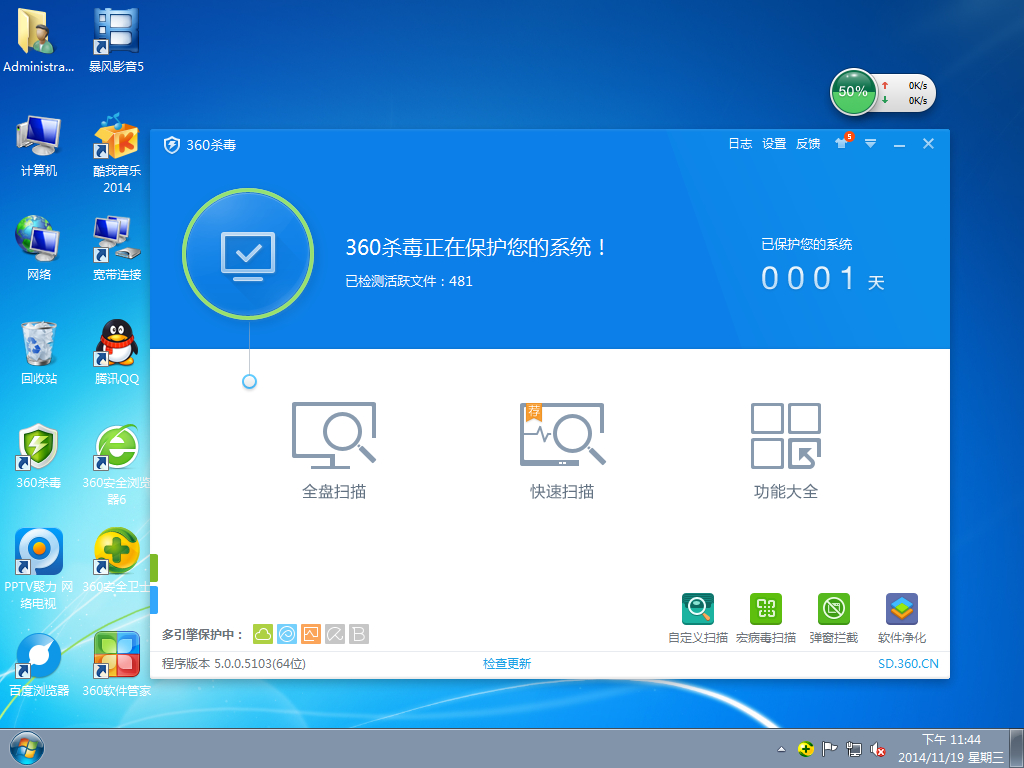Click 检查更新 to check for updates
Viewport: 1024px width, 768px height.
pyautogui.click(x=507, y=664)
